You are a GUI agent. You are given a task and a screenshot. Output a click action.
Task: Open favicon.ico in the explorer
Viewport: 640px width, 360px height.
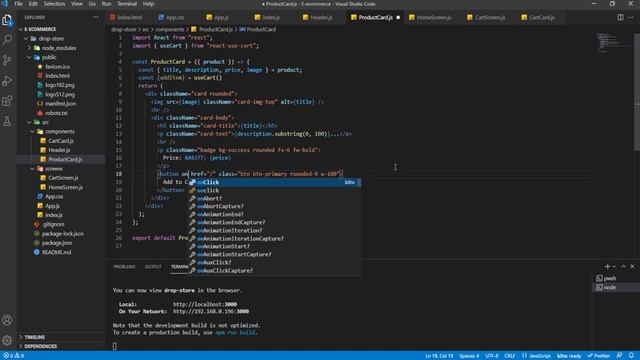point(58,67)
